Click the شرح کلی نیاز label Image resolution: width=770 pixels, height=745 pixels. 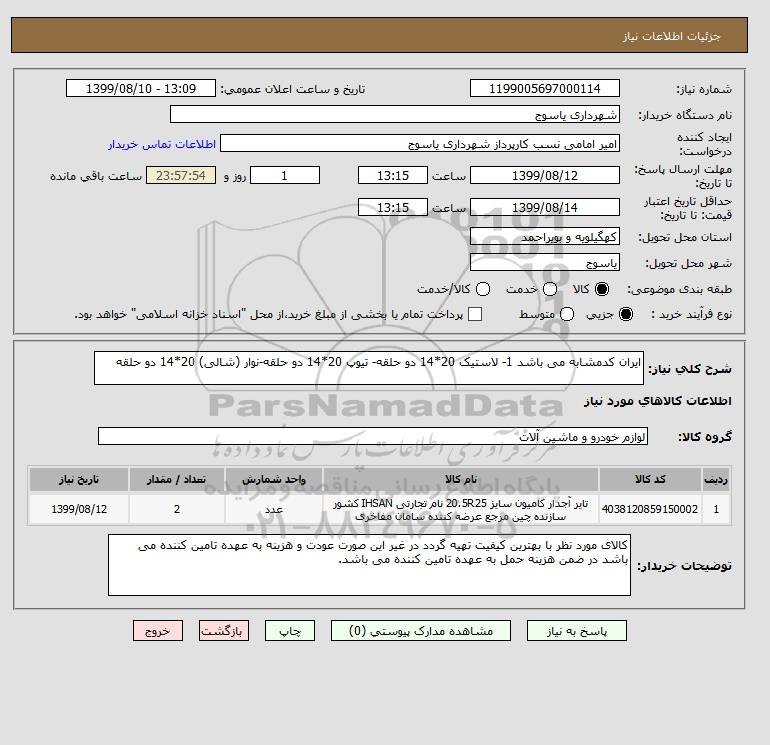coord(690,369)
